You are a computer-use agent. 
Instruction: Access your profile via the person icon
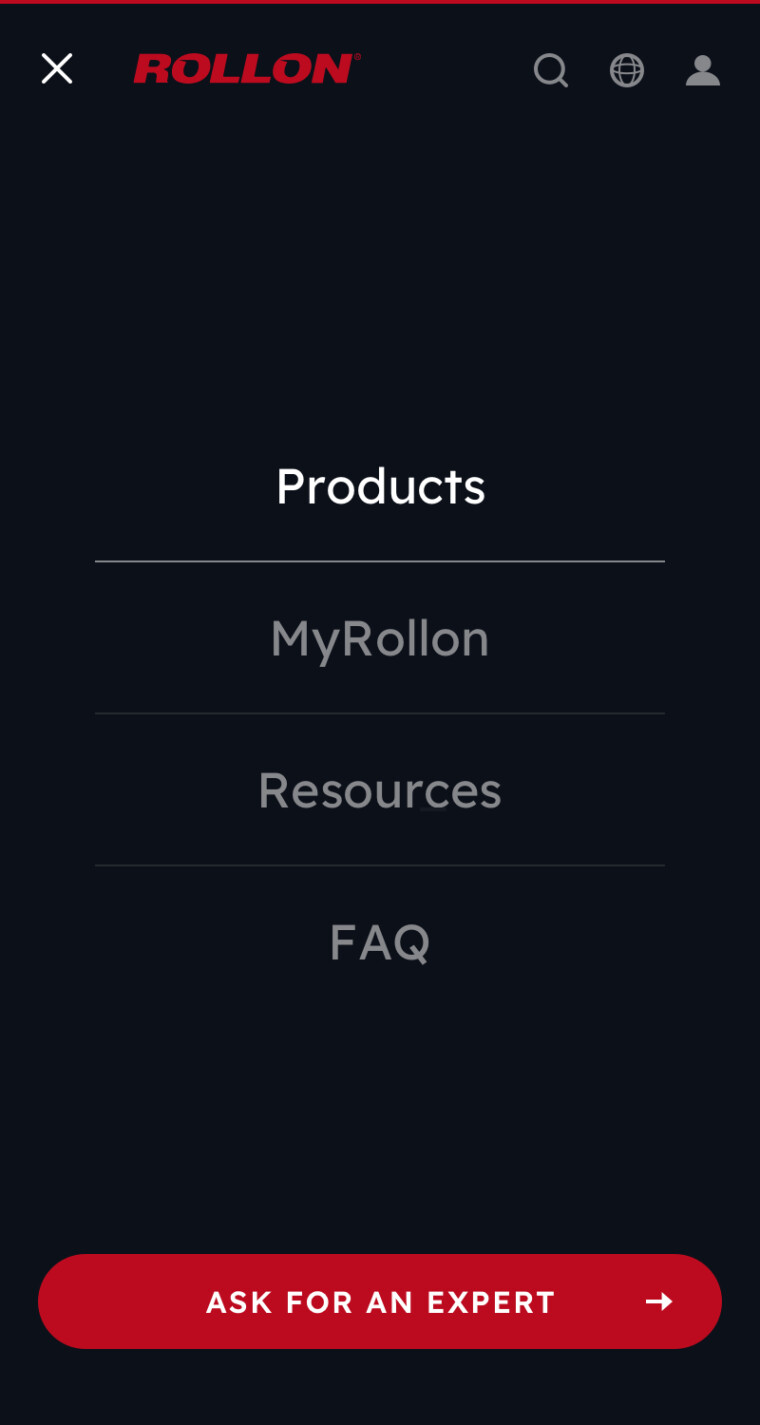[x=703, y=70]
